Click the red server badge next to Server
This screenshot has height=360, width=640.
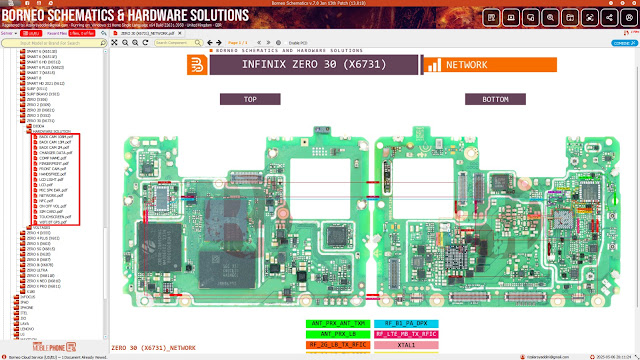coord(31,33)
